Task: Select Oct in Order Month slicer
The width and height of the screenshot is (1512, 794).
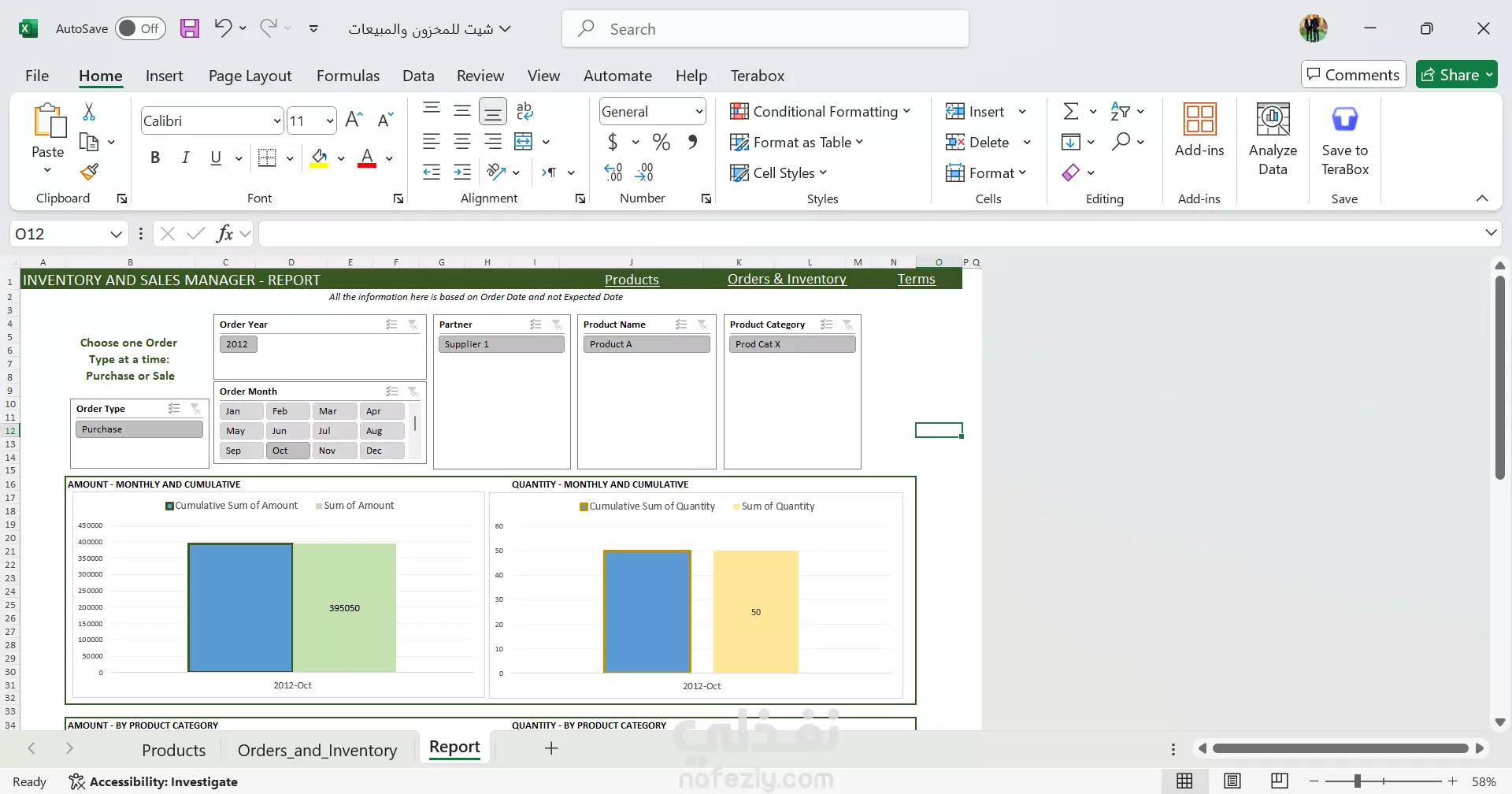Action: [x=287, y=451]
